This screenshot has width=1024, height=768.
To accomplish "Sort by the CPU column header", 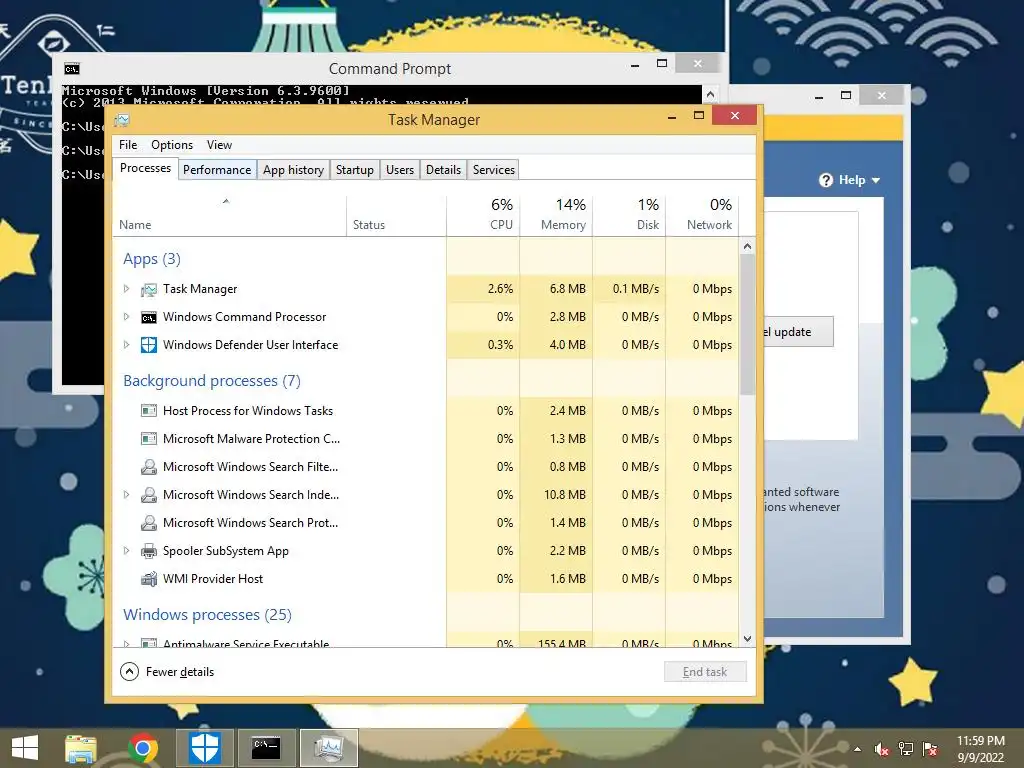I will (483, 214).
